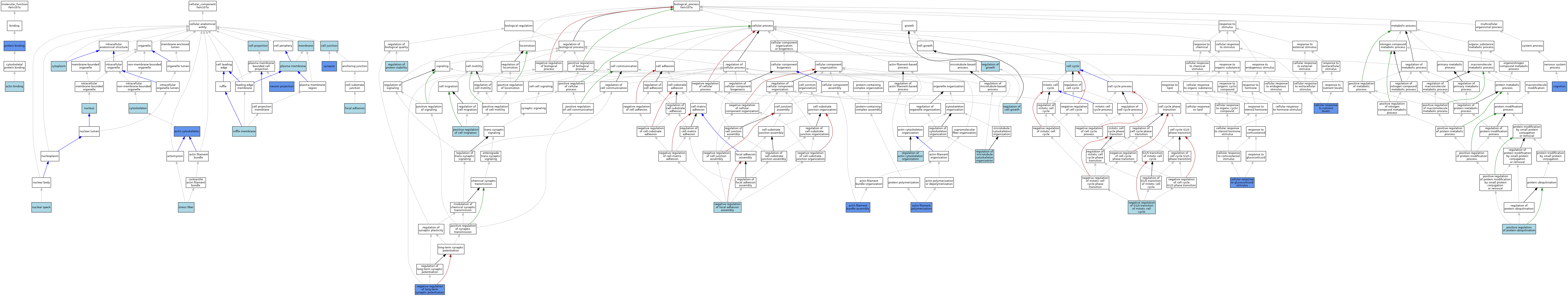Click the locomotion node
The image size is (1568, 296).
527,46
